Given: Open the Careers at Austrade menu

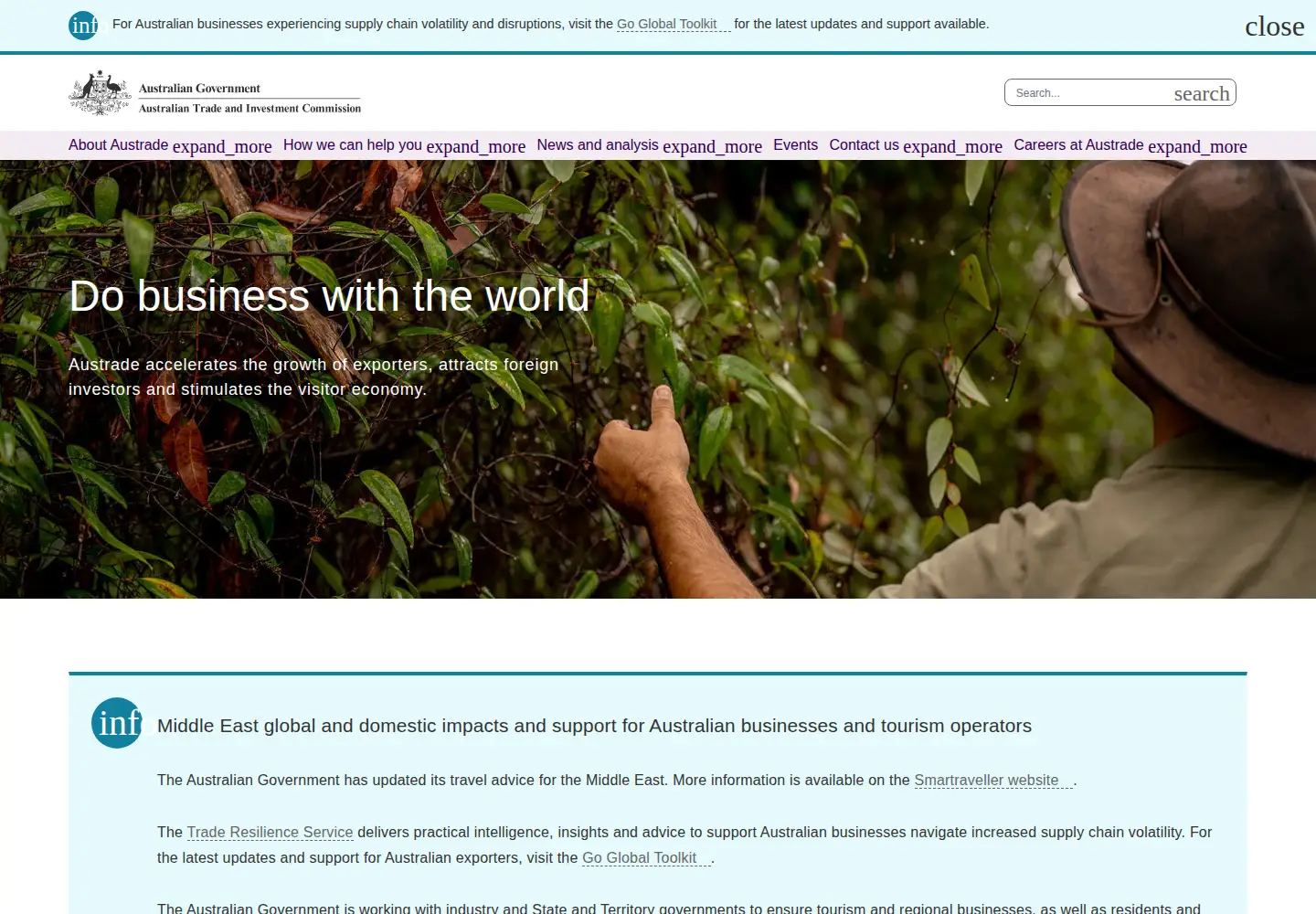Looking at the screenshot, I should point(1078,145).
